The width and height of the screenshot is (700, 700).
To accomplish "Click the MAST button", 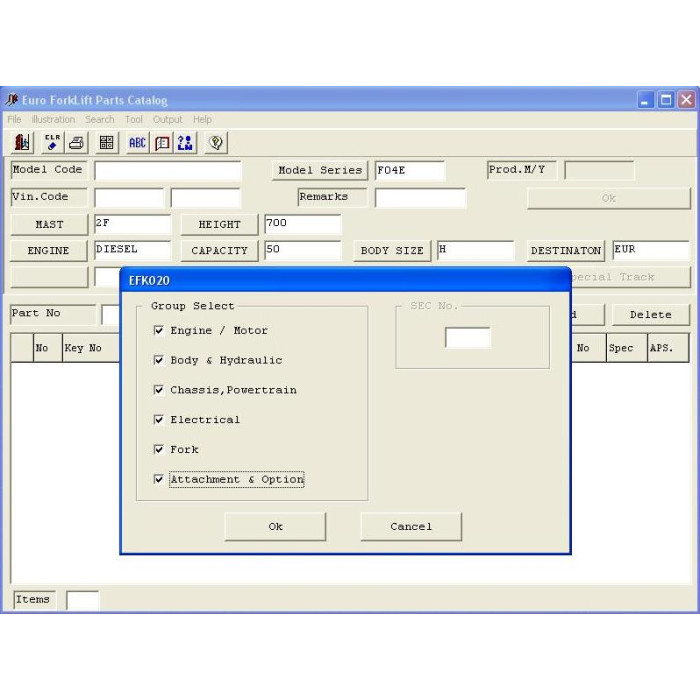I will [x=49, y=225].
